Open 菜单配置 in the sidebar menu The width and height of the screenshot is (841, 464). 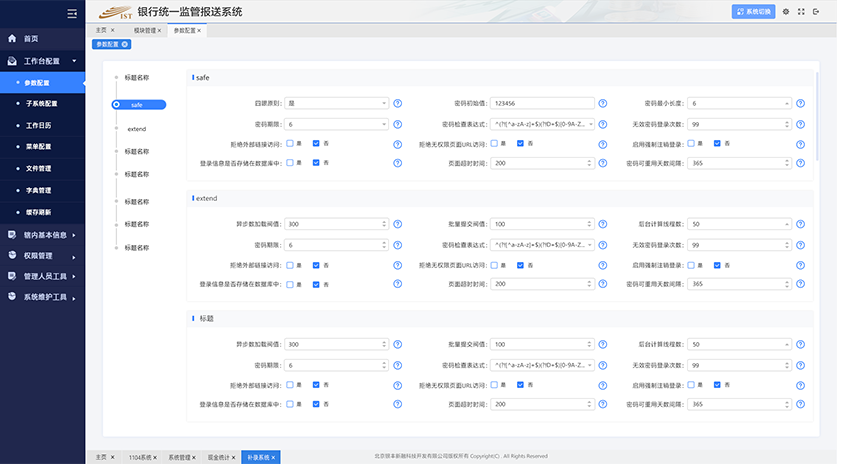point(38,146)
